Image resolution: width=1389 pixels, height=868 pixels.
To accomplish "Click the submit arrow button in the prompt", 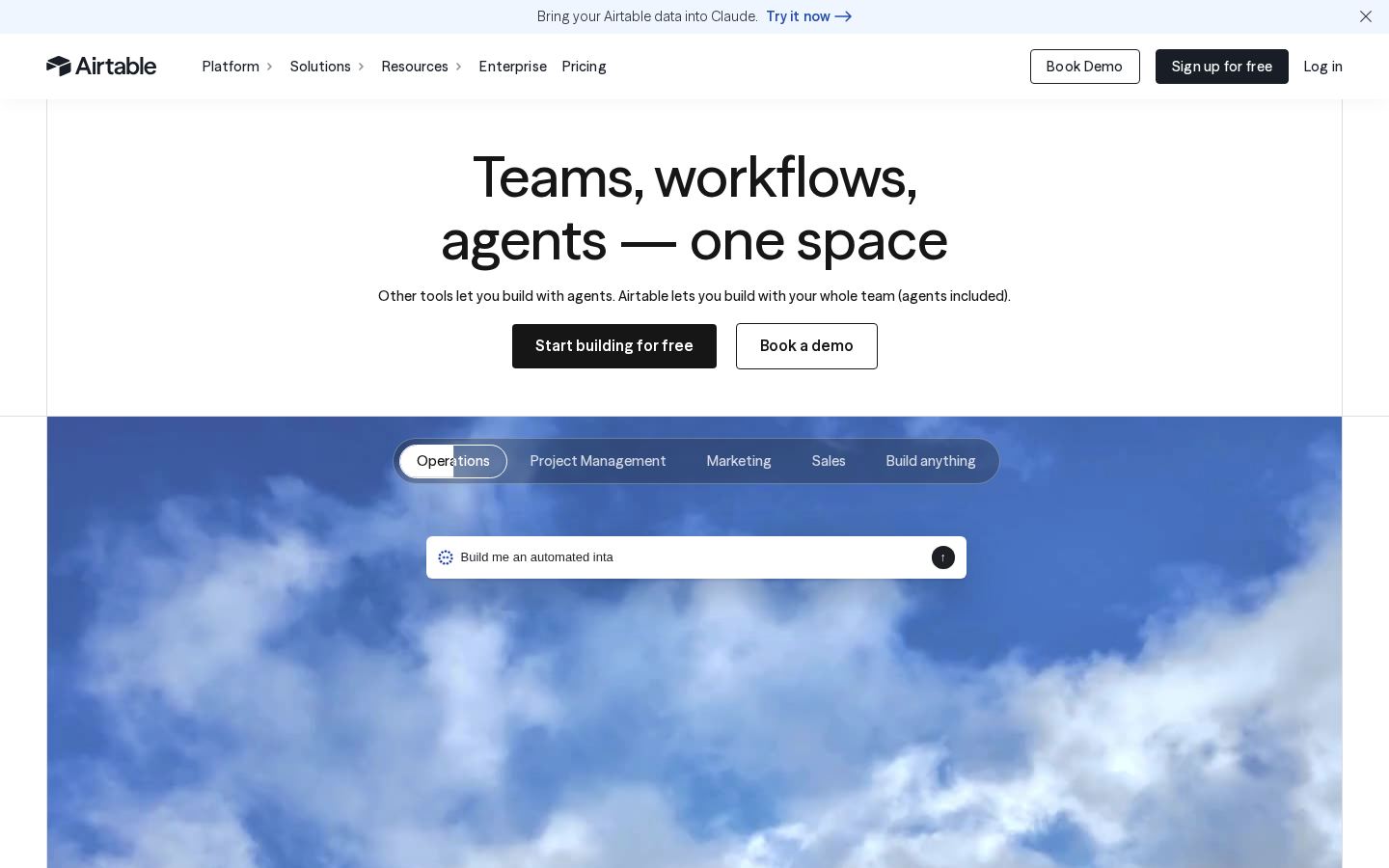I will 943,557.
